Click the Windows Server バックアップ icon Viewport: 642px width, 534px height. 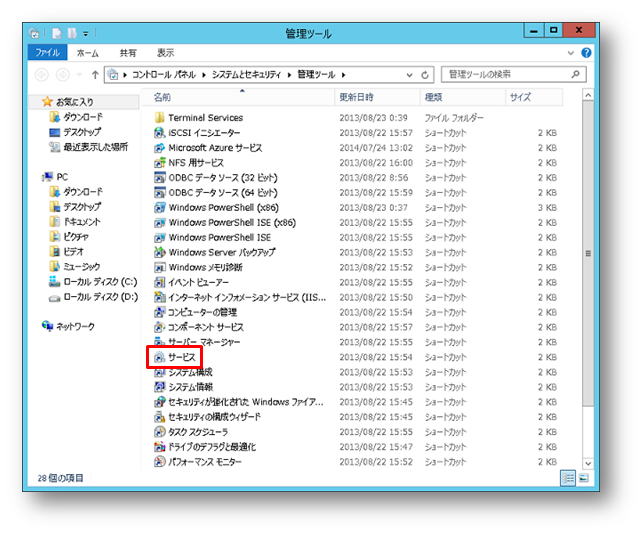tap(159, 252)
